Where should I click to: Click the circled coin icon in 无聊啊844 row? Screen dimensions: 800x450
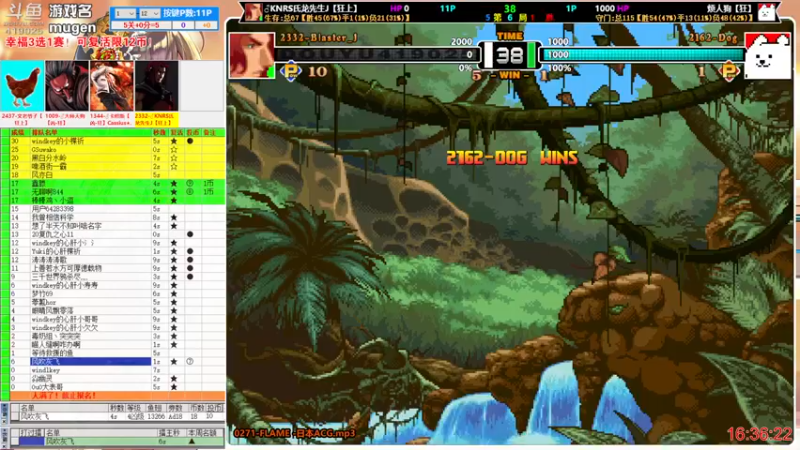tap(190, 192)
